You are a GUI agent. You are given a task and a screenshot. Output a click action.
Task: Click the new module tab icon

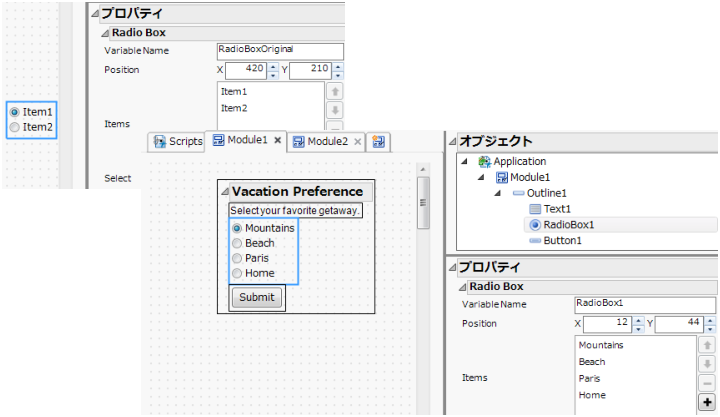point(378,141)
